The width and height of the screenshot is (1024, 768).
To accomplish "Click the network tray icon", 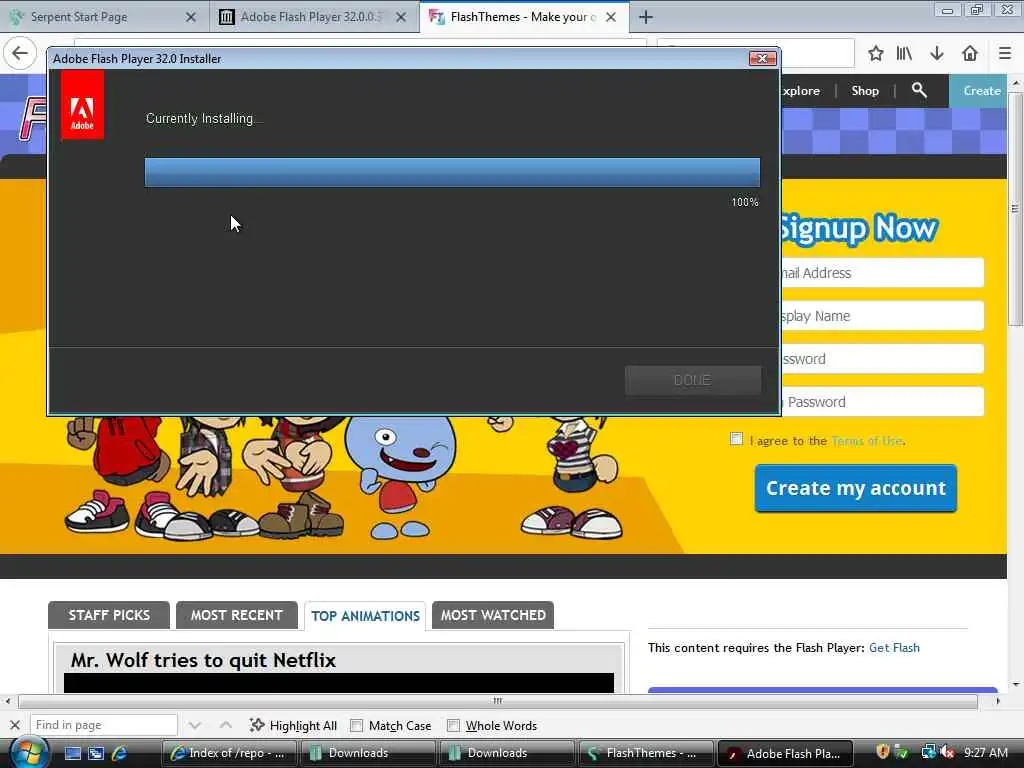I will click(928, 753).
